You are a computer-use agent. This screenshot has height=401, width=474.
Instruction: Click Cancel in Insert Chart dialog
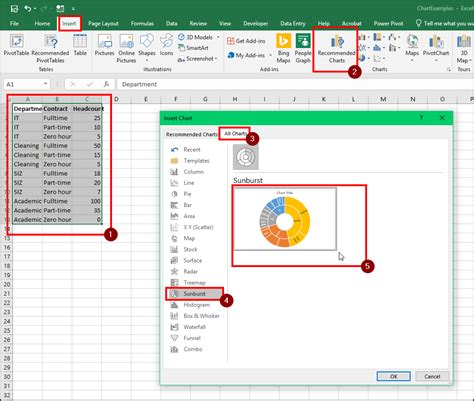click(x=432, y=376)
